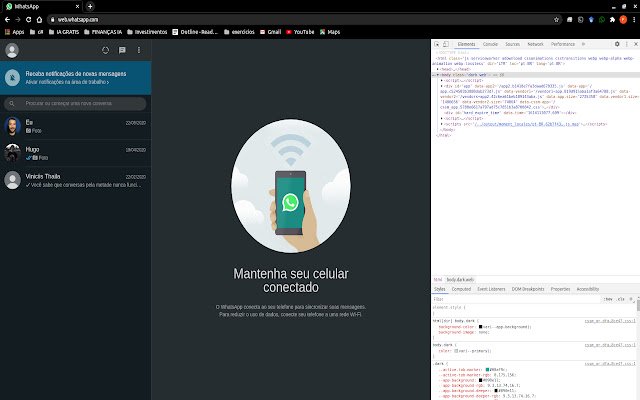
Task: Click Vinicis Thalia's default avatar
Action: coord(12,180)
